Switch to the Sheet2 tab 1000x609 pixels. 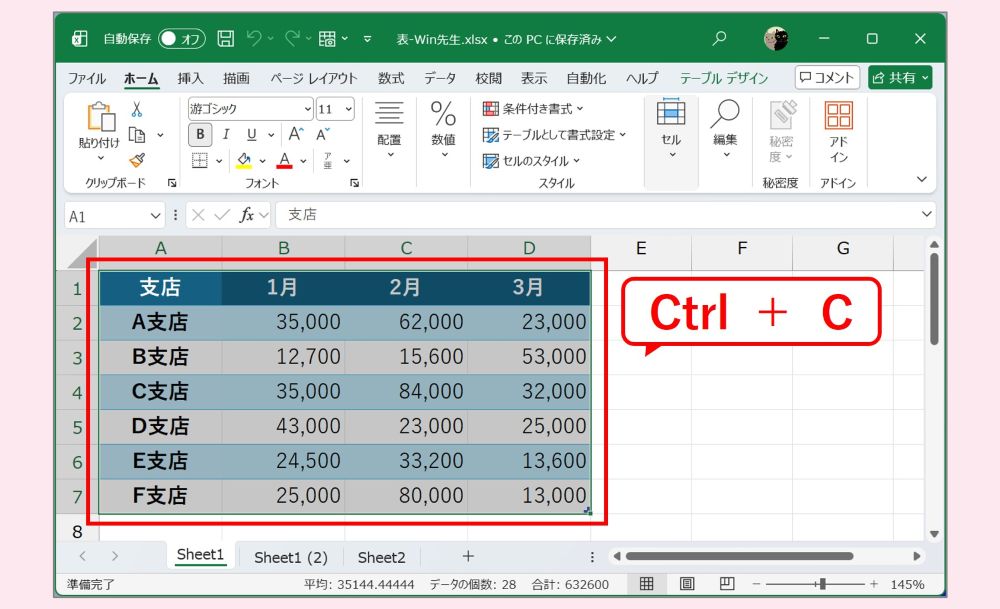[x=381, y=557]
